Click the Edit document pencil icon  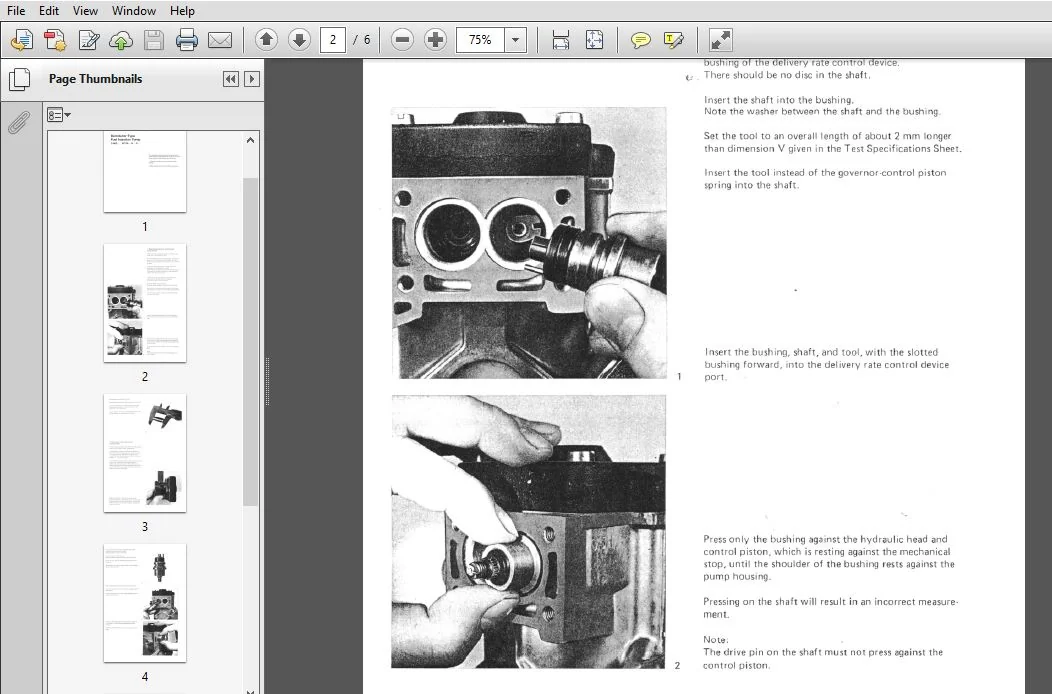point(89,40)
